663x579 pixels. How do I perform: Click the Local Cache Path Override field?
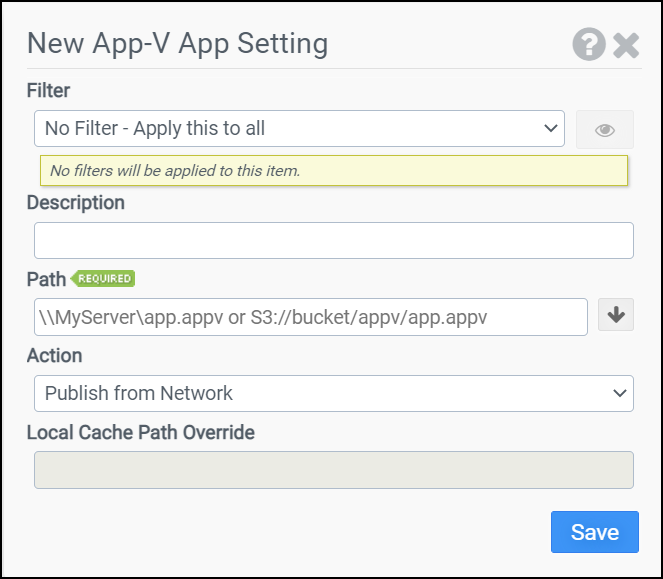click(333, 470)
